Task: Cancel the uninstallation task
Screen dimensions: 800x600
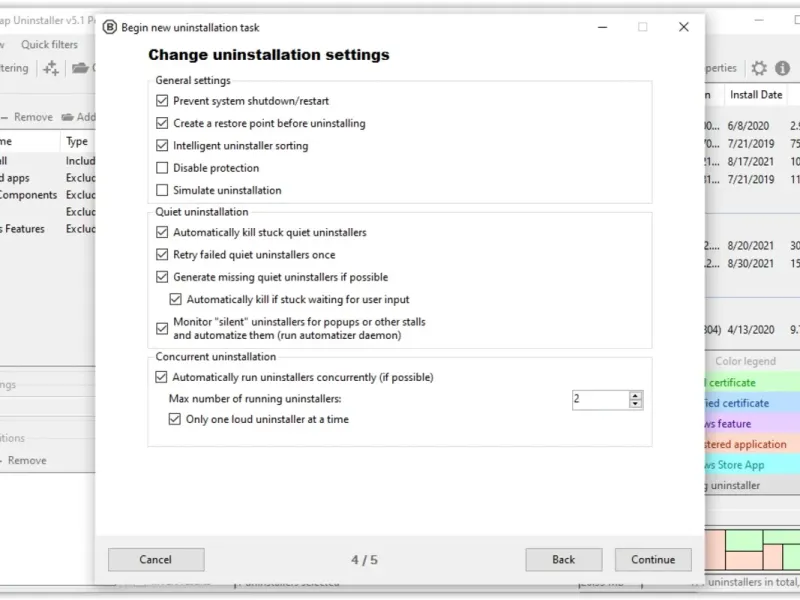Action: (156, 560)
